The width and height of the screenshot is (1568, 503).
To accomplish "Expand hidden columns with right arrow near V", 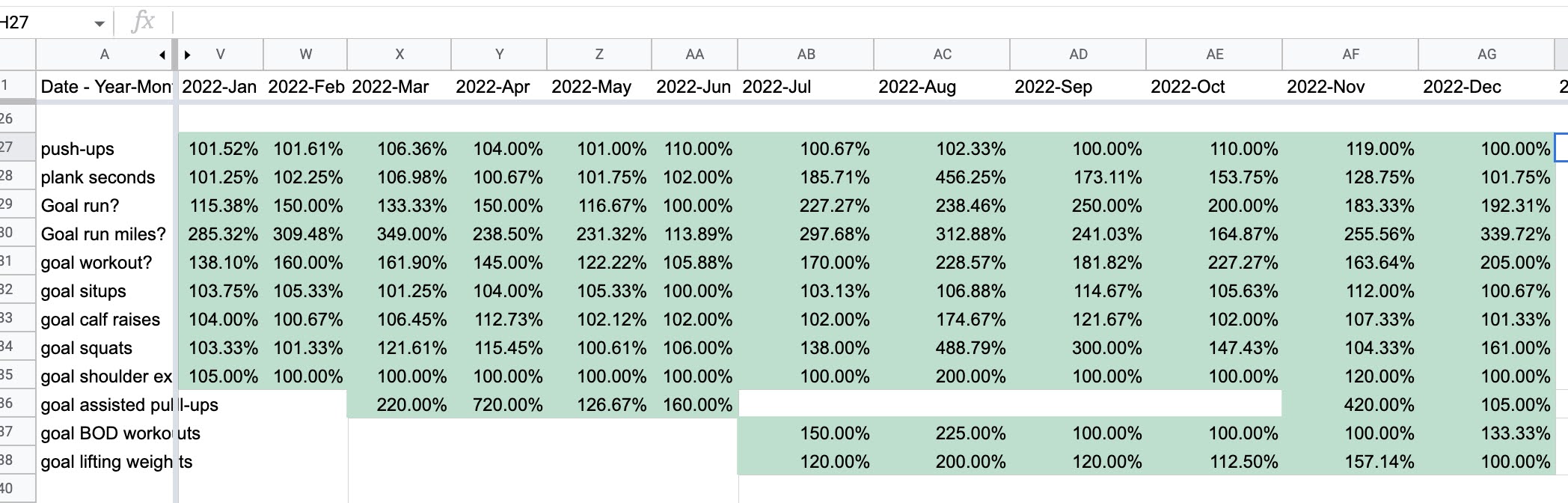I will (188, 55).
